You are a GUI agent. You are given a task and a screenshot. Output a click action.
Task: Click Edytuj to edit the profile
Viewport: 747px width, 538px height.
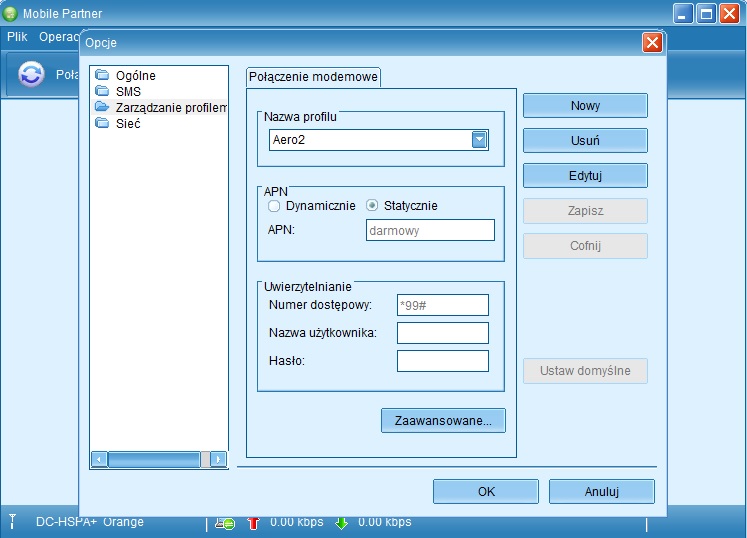(x=585, y=176)
